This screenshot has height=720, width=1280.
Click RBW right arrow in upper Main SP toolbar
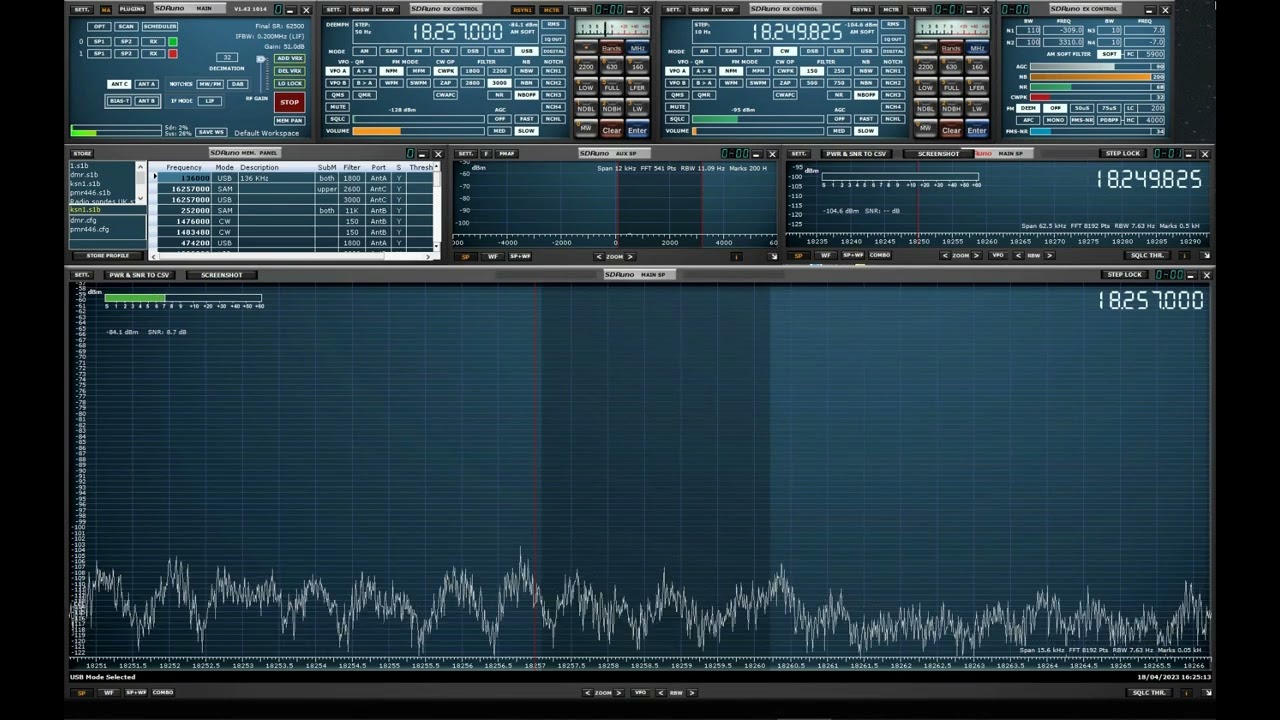1049,256
